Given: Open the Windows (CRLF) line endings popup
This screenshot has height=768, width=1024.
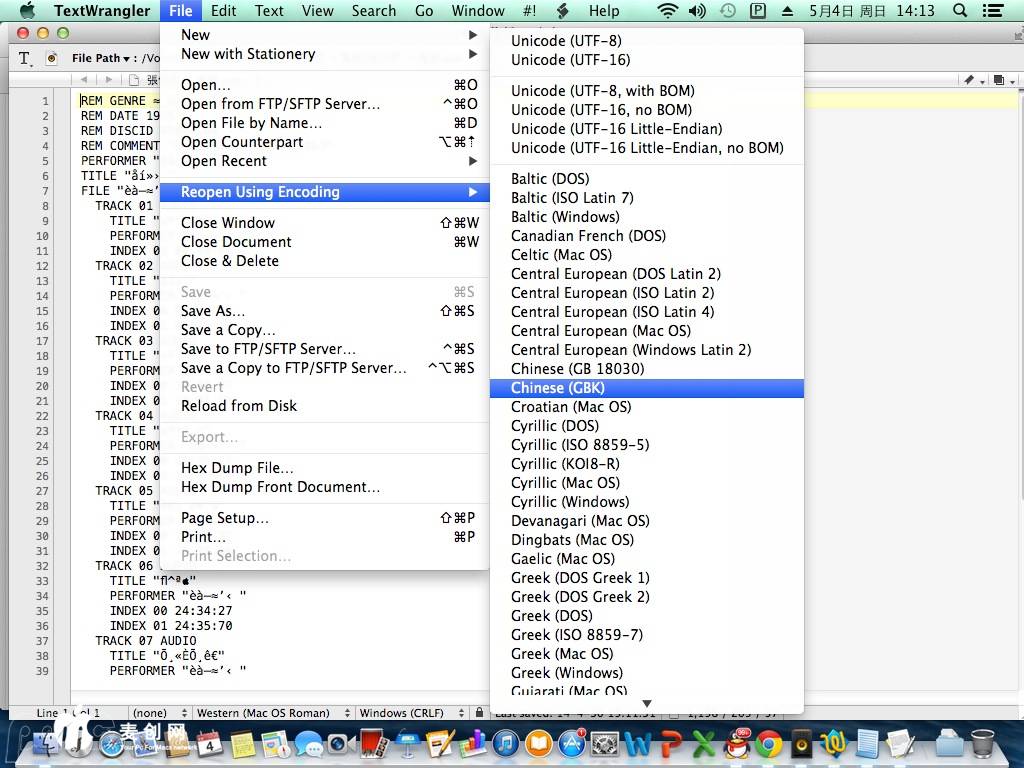Looking at the screenshot, I should [x=408, y=713].
